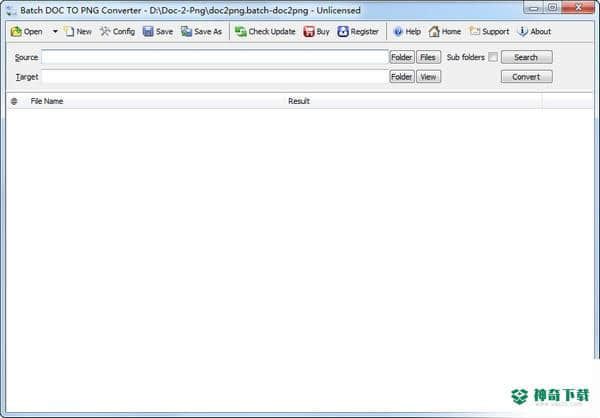Open a batch project with Open icon

click(x=26, y=32)
